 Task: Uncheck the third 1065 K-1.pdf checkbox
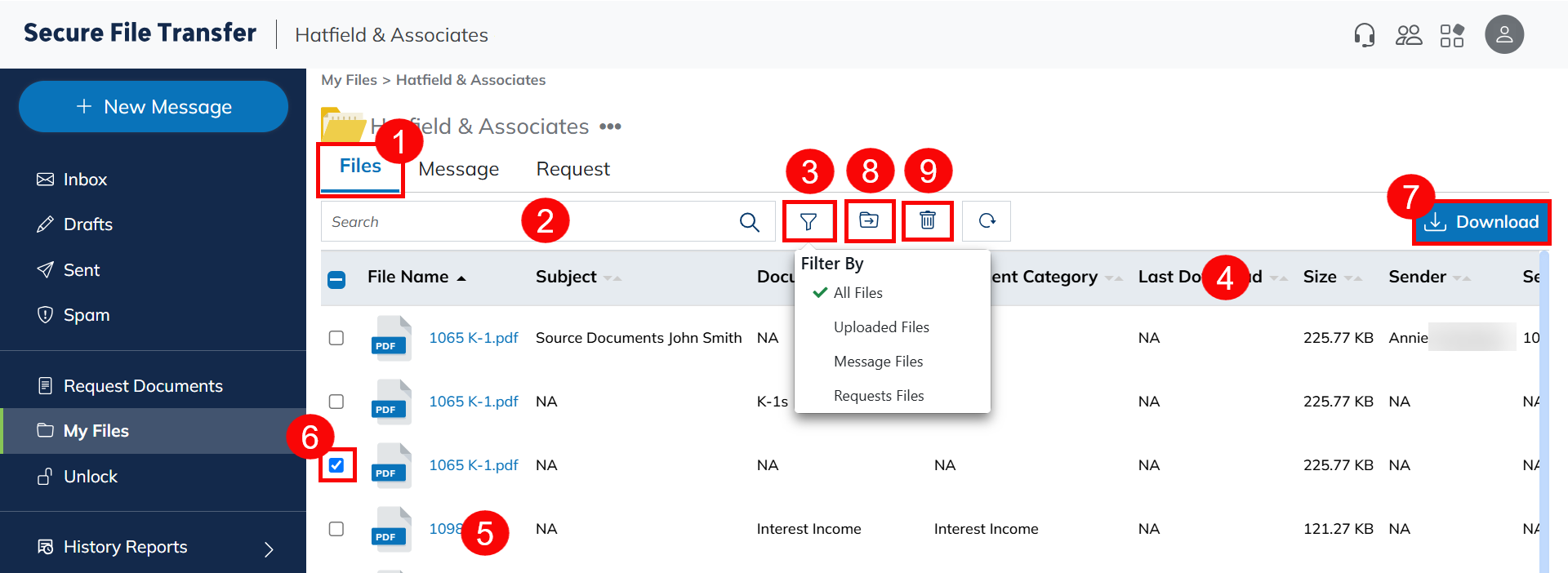(x=336, y=465)
